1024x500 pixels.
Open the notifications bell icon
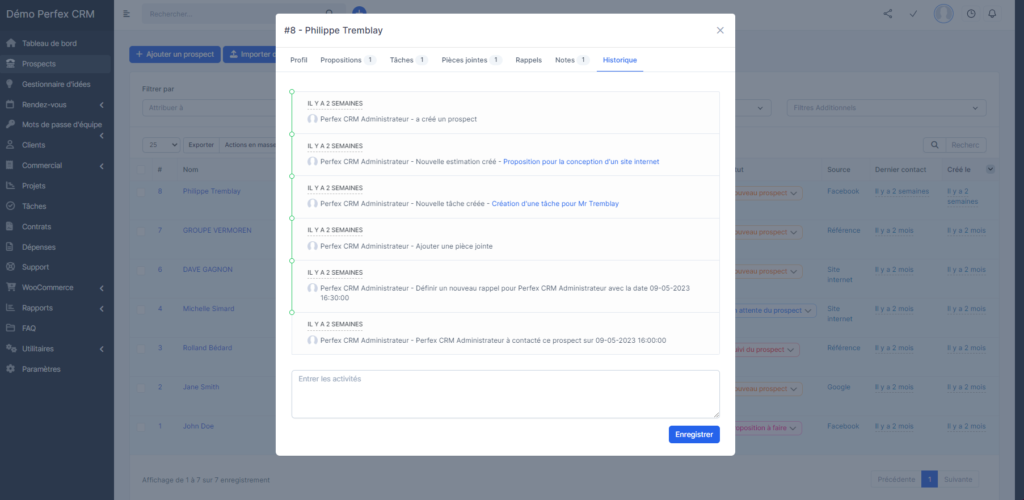(992, 14)
